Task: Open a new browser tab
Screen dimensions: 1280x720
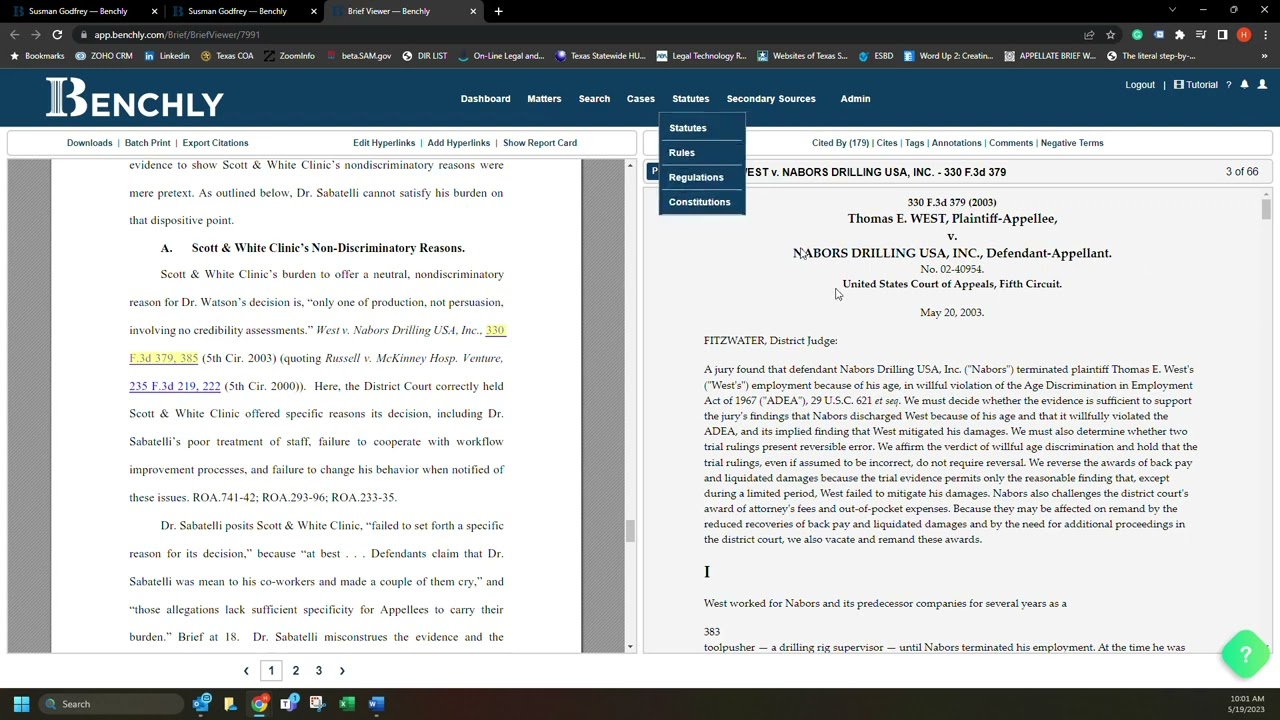Action: [x=498, y=11]
